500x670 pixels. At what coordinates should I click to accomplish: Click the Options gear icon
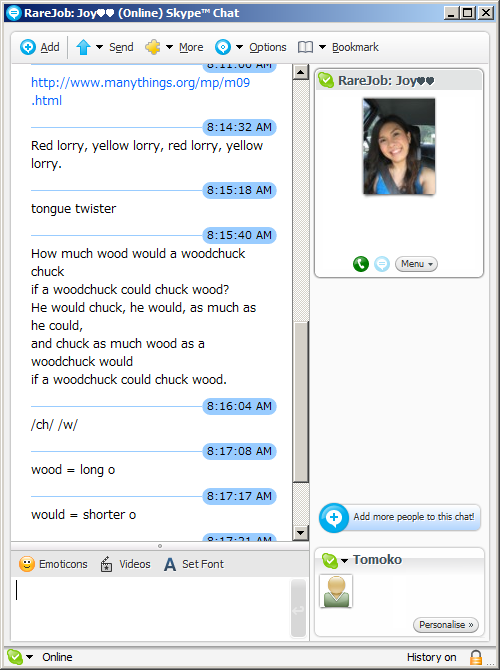223,47
